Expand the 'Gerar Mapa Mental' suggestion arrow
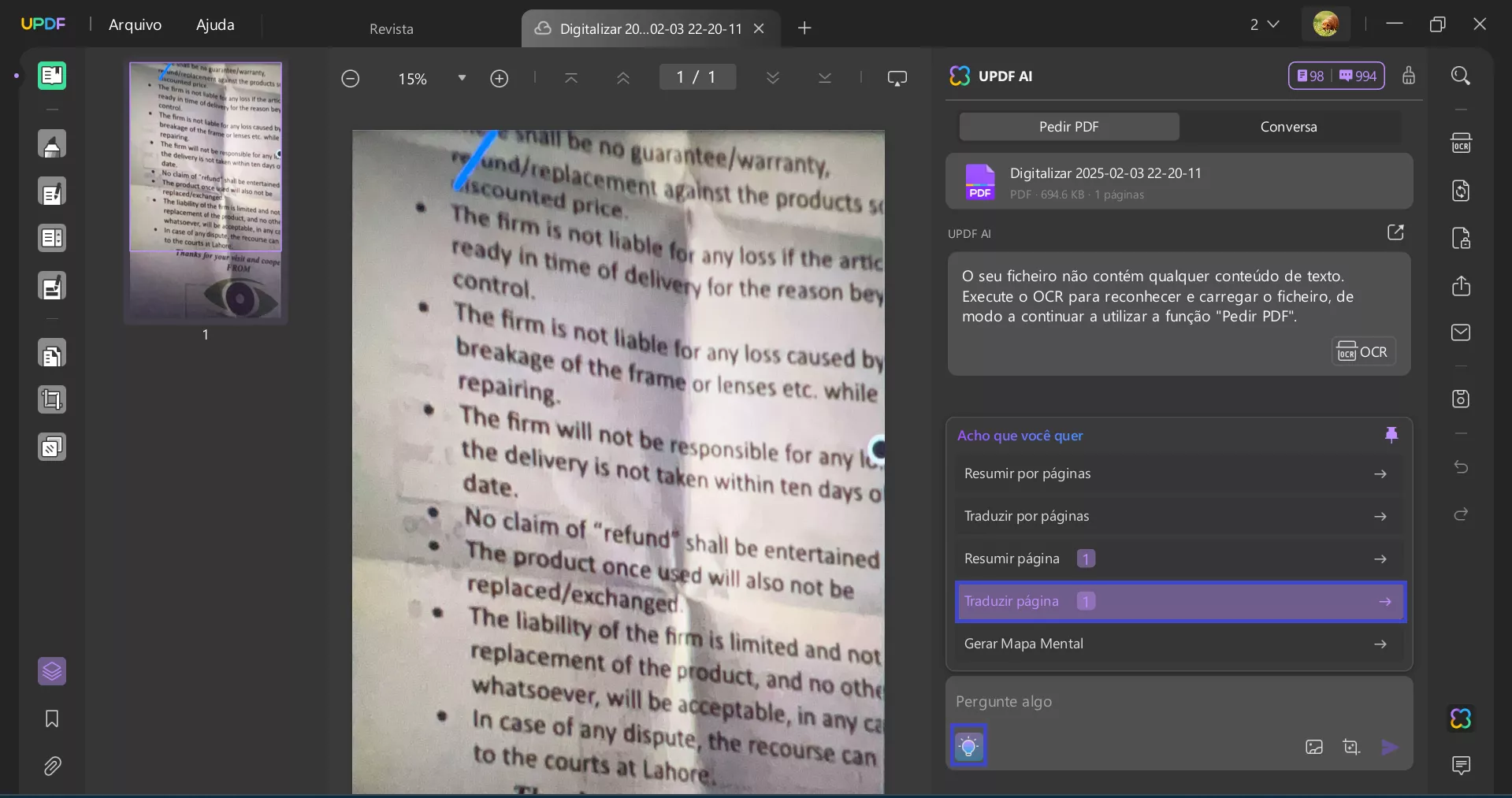The height and width of the screenshot is (798, 1512). (1380, 644)
